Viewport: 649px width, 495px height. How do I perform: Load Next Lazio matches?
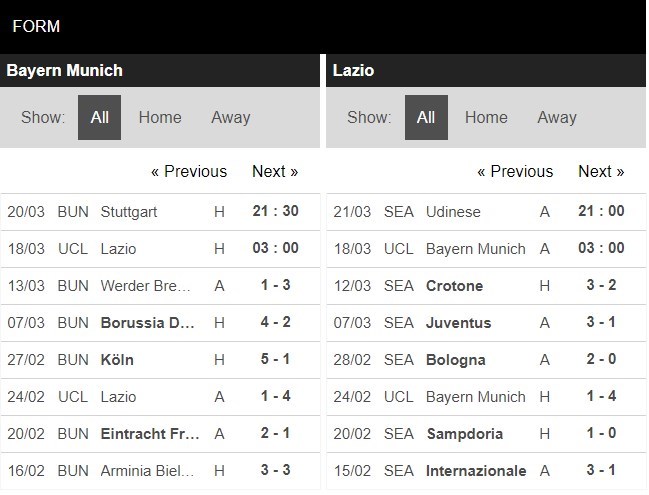(601, 171)
